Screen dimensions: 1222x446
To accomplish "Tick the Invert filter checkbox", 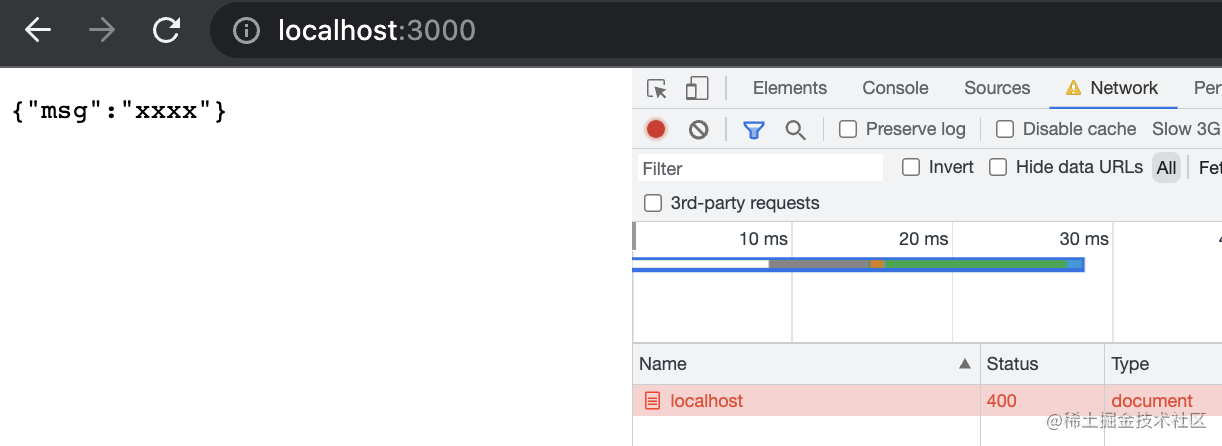I will [911, 167].
